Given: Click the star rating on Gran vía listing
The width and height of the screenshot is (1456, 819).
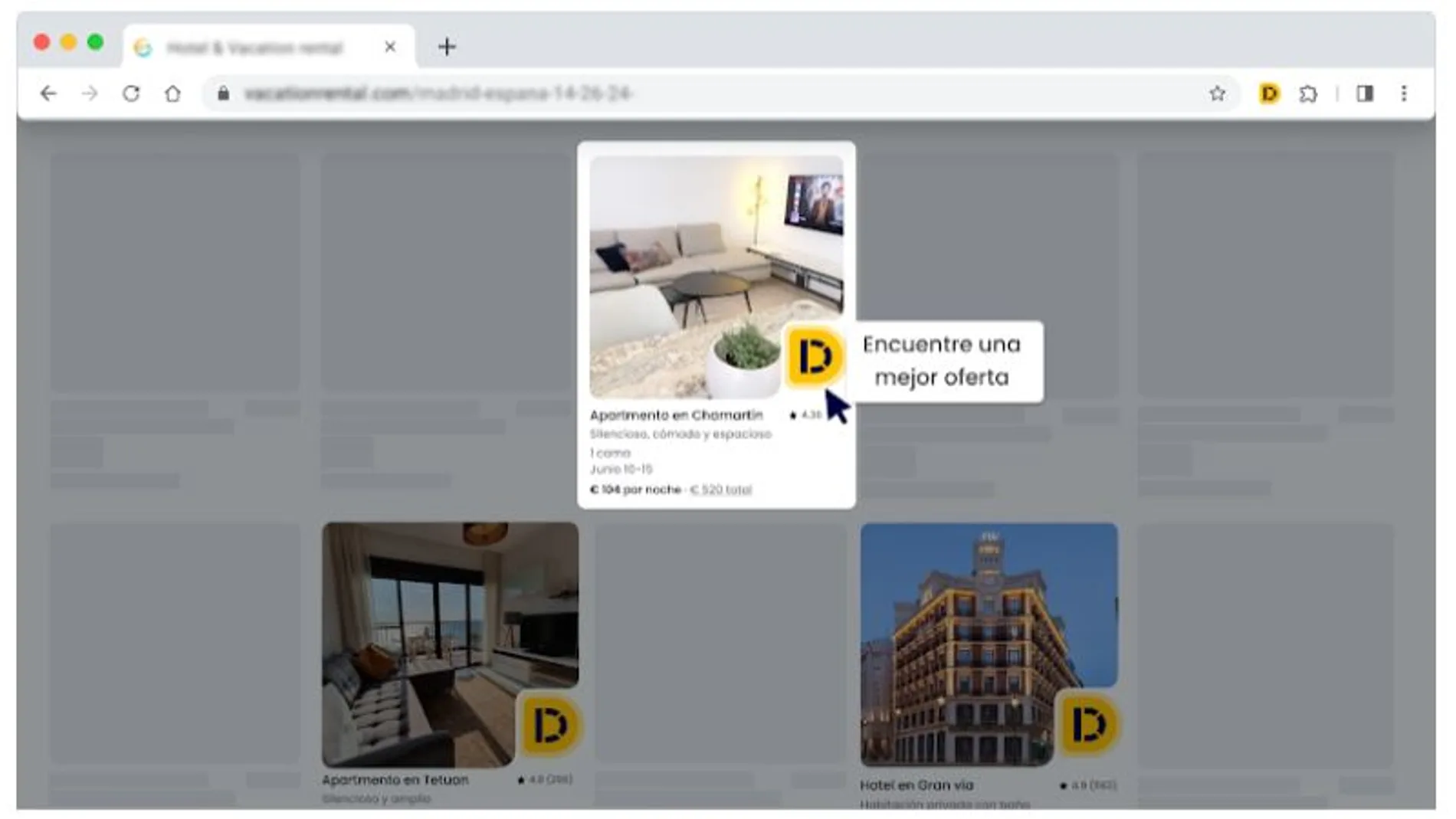Looking at the screenshot, I should [x=1087, y=785].
